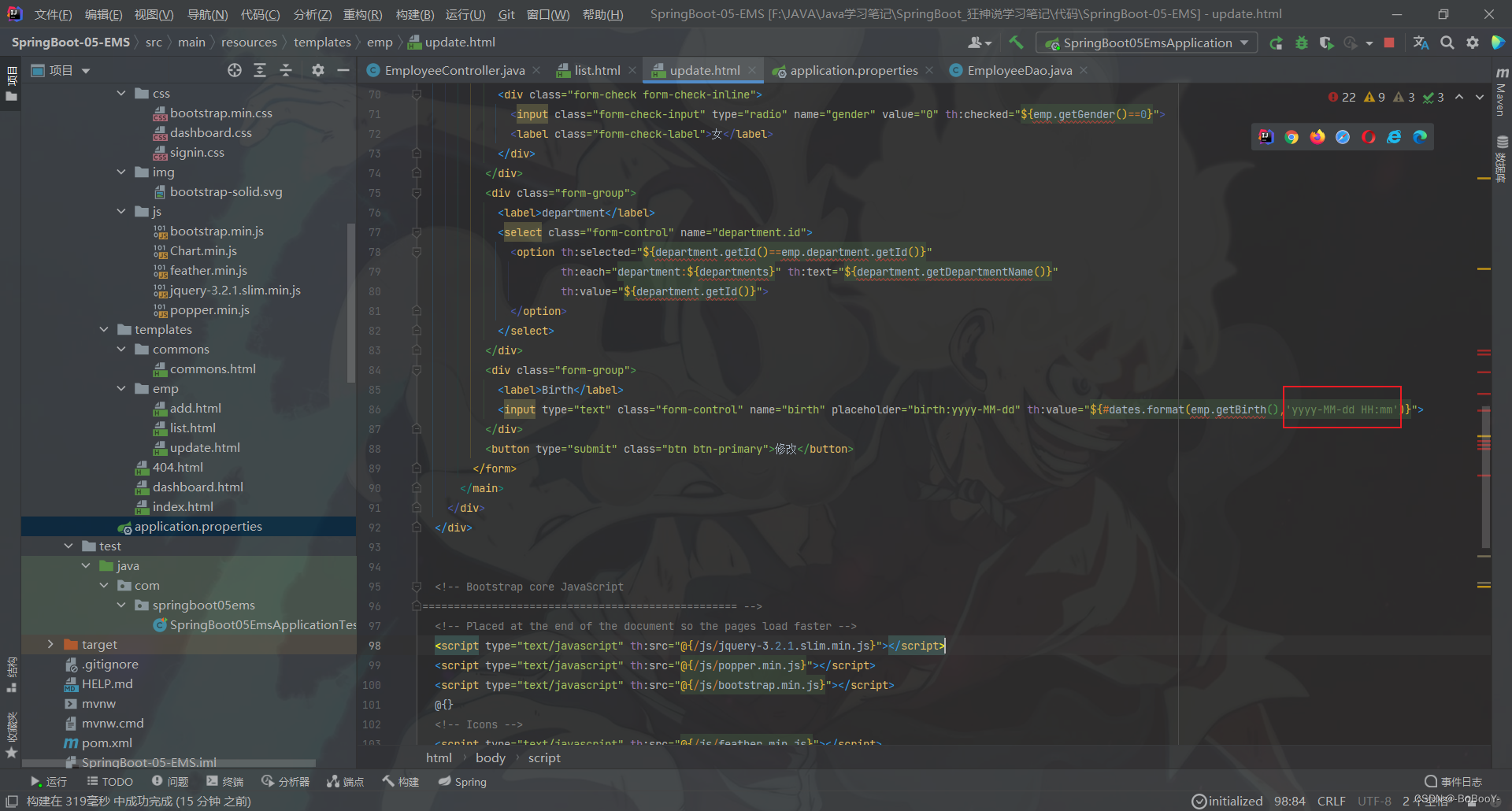Open page in Edge browser
1512x811 pixels.
[x=1420, y=137]
